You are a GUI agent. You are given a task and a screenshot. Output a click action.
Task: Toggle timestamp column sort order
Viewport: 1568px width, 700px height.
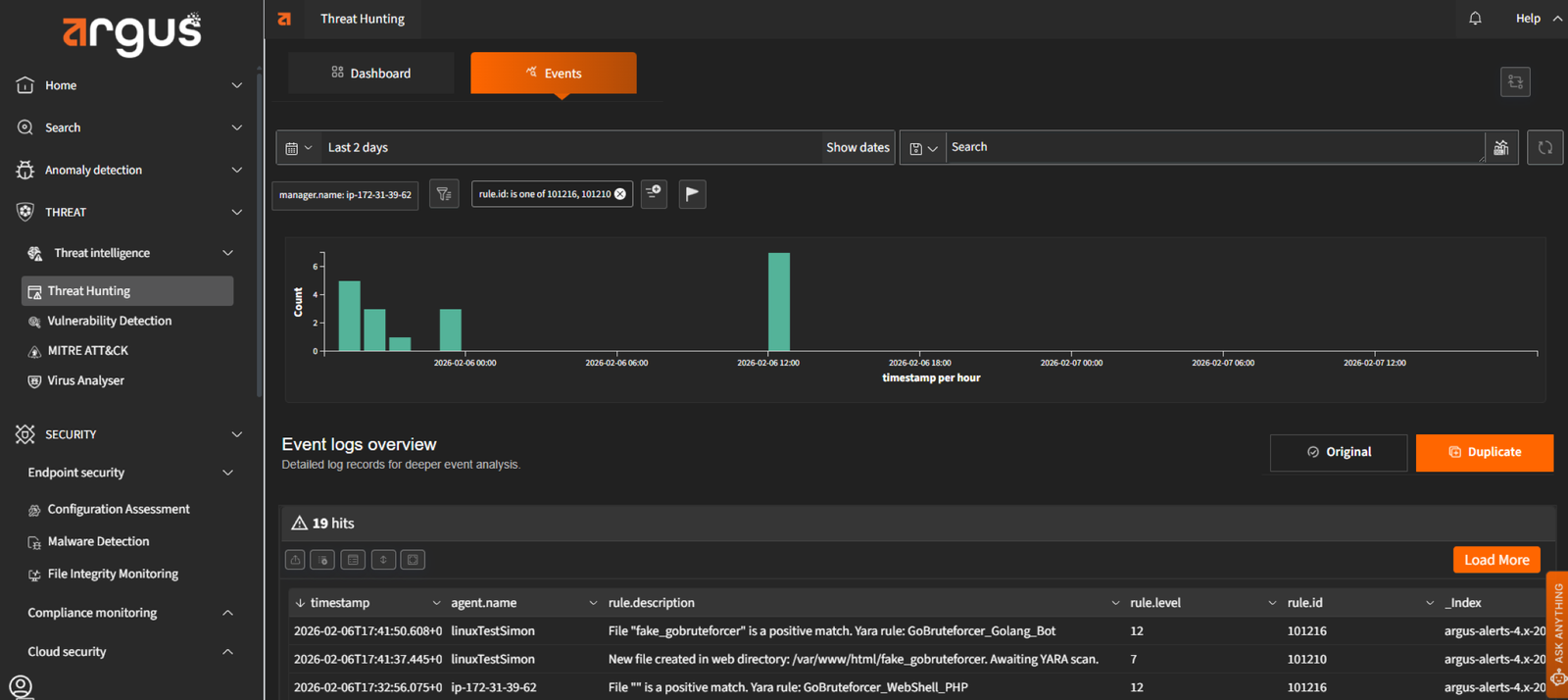[300, 603]
